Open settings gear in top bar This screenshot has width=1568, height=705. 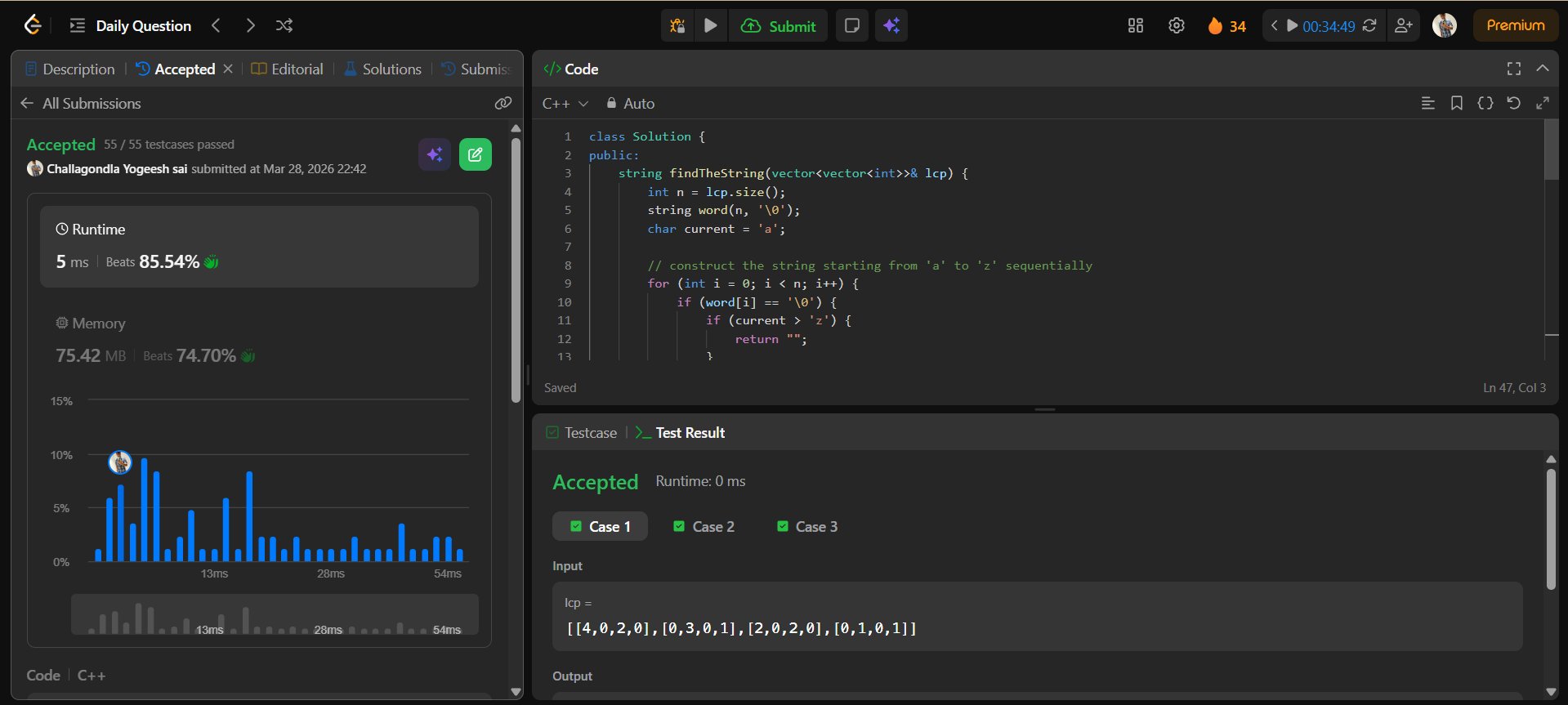[x=1176, y=26]
